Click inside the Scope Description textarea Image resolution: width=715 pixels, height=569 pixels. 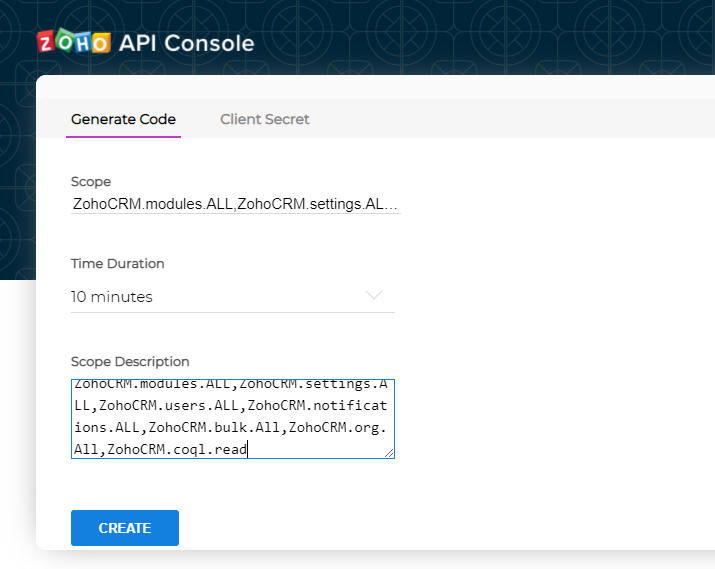(233, 419)
